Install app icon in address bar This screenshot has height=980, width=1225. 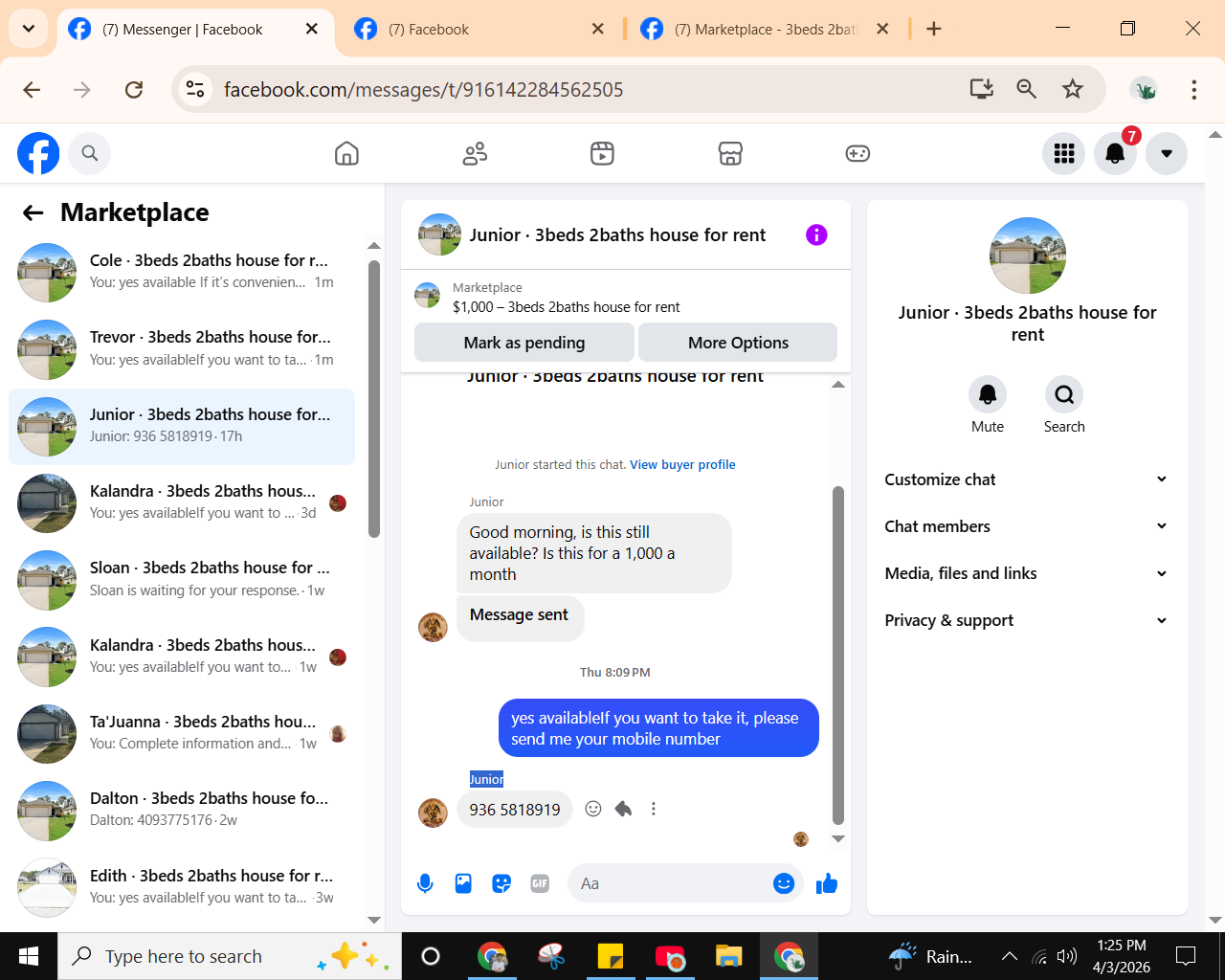(x=981, y=89)
